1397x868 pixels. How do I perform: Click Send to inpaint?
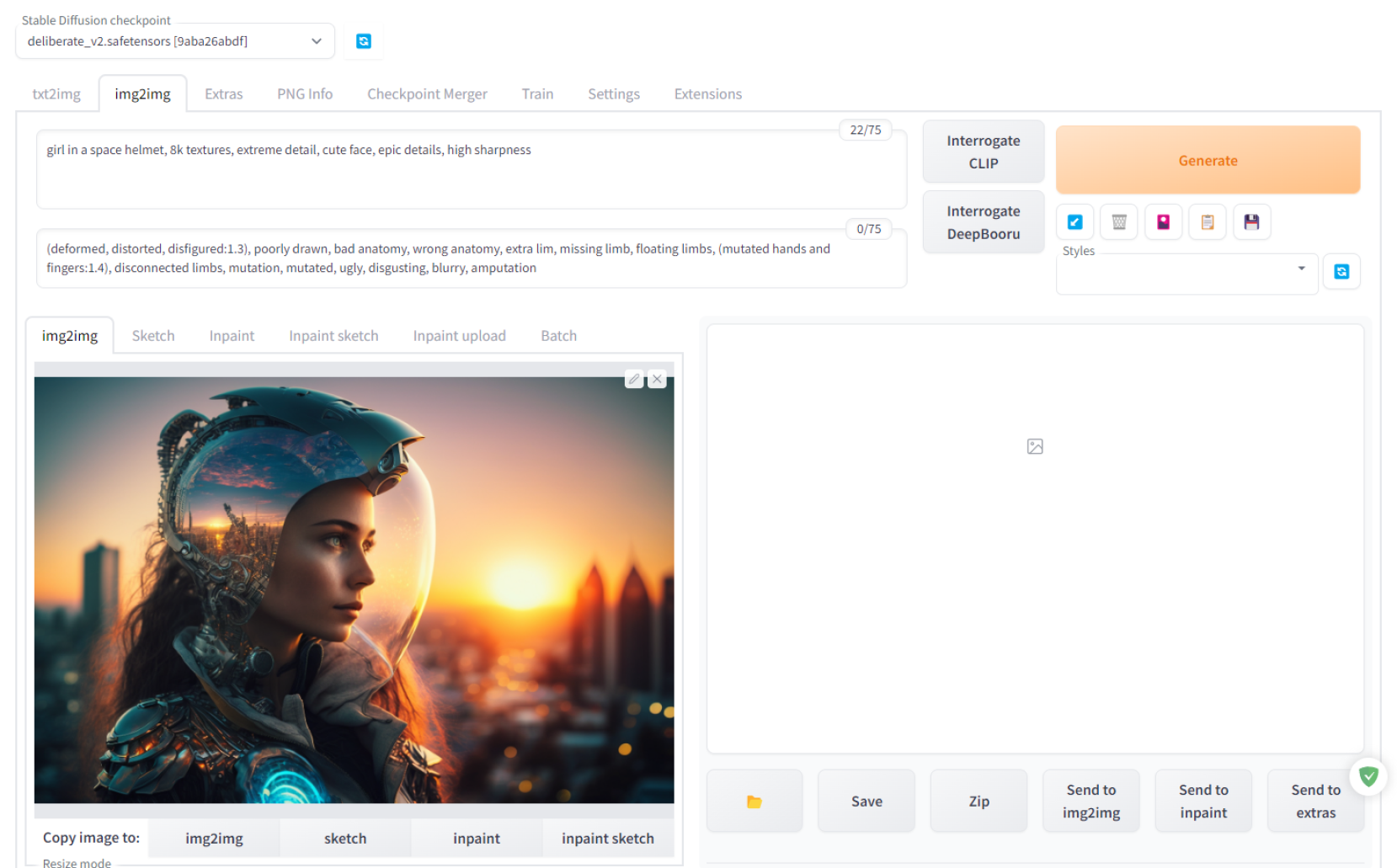click(x=1203, y=801)
